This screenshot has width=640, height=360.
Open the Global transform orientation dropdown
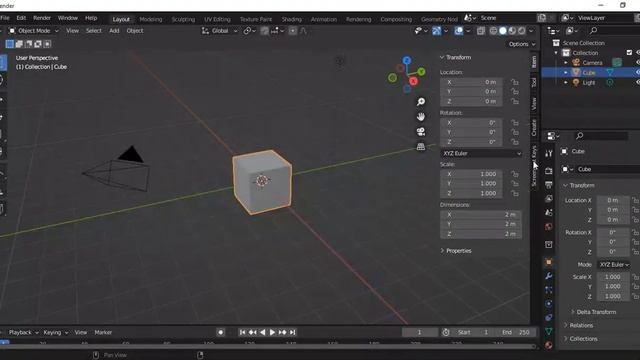click(x=220, y=31)
